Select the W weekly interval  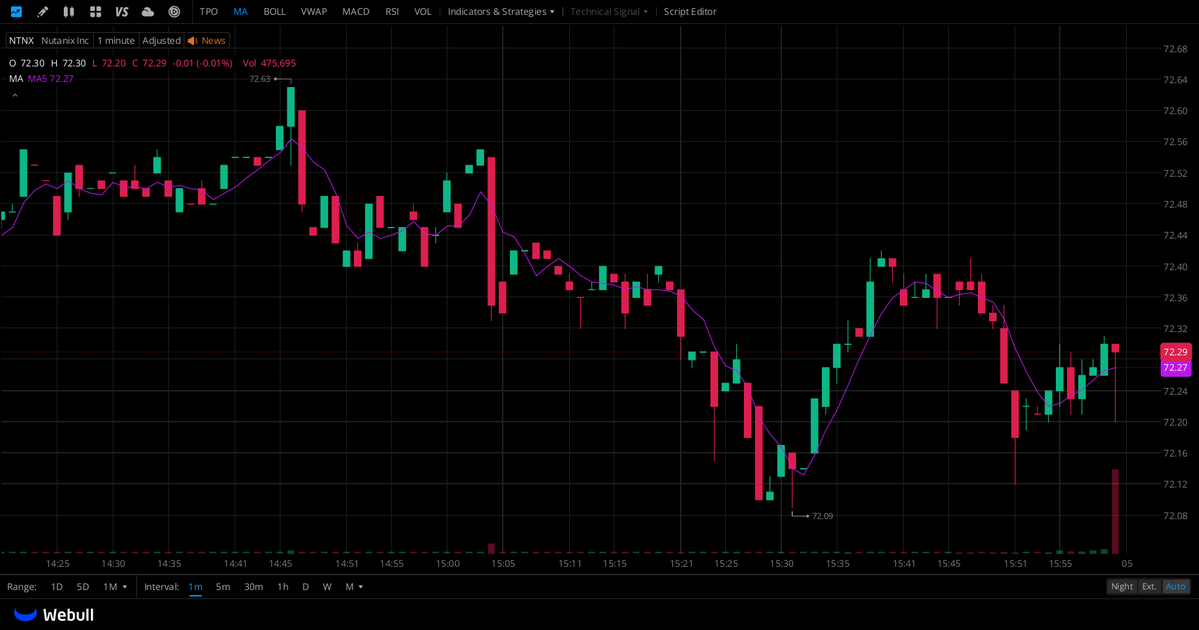point(327,586)
